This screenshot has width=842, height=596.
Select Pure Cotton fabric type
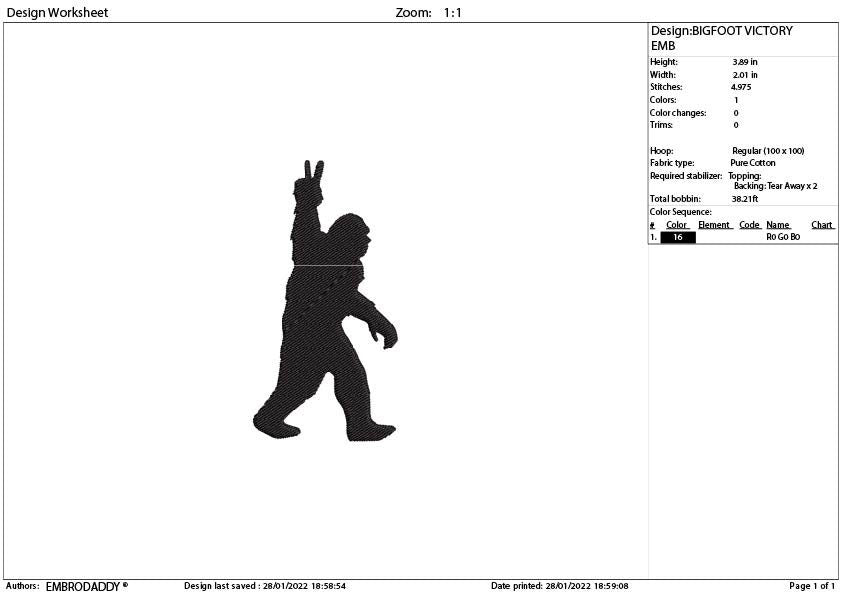coord(752,162)
